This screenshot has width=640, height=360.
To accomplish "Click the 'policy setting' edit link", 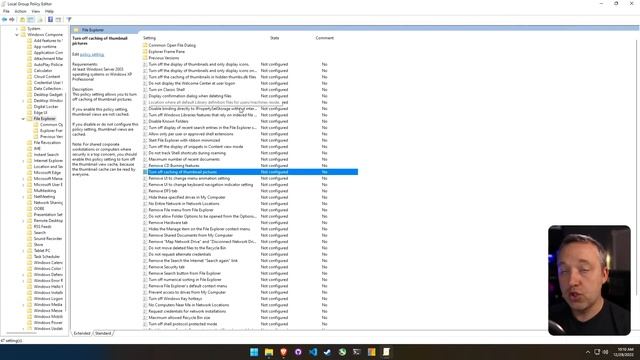I will coord(92,55).
